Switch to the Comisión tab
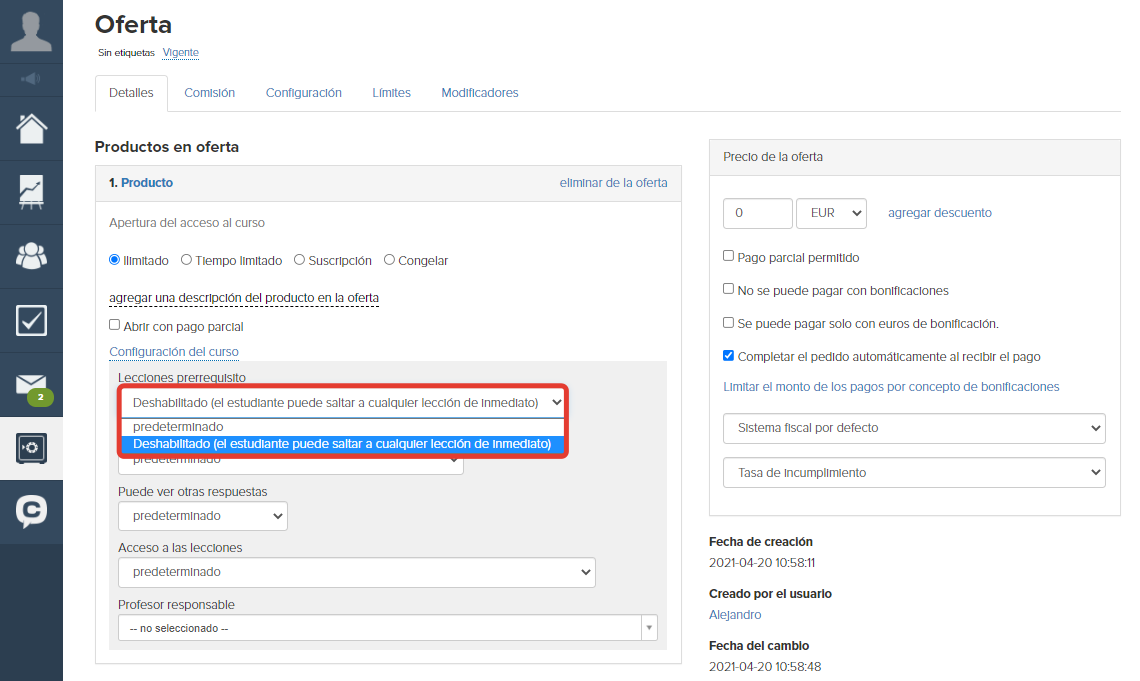The height and width of the screenshot is (681, 1140). [209, 93]
